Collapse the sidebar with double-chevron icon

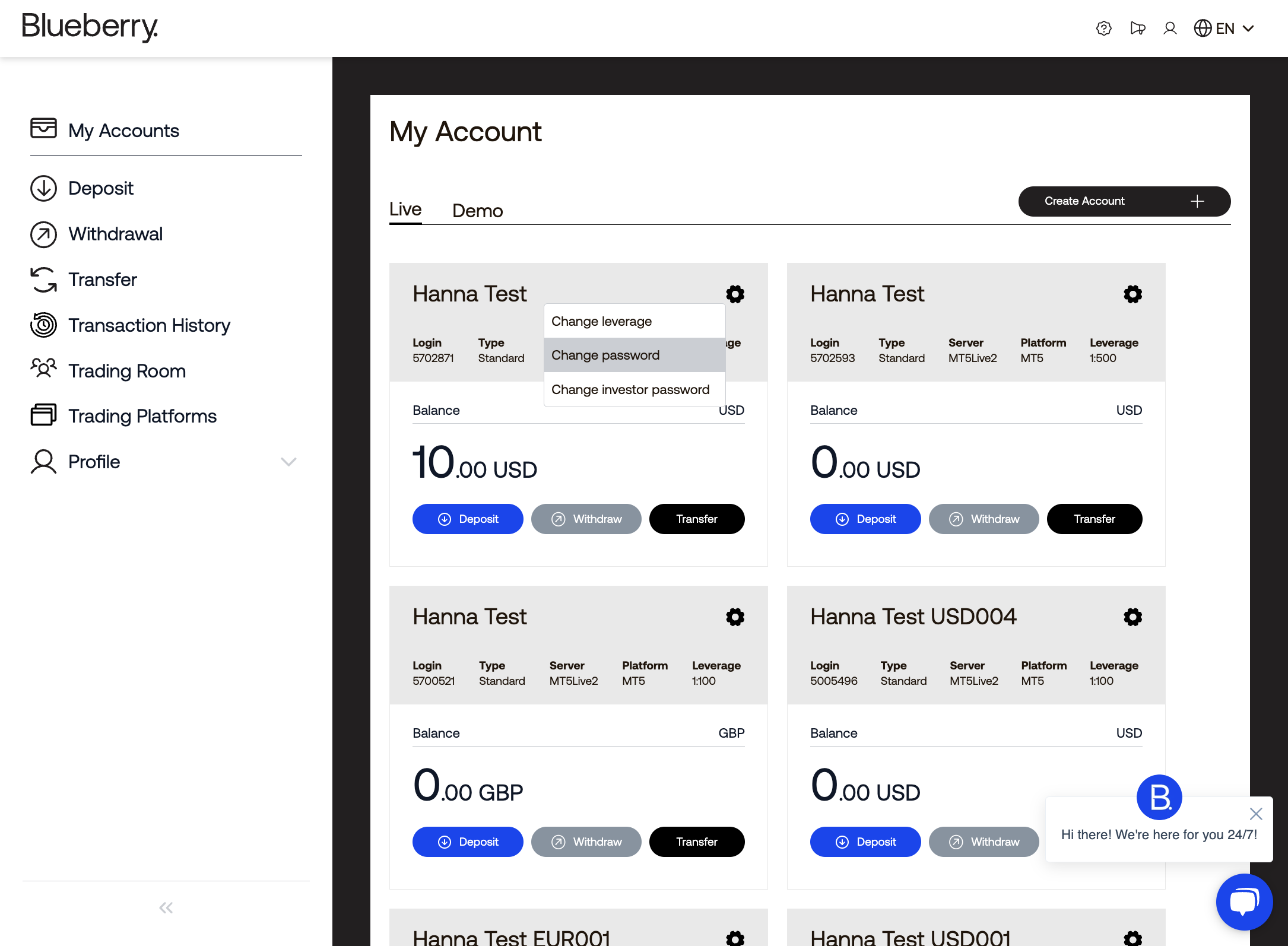pos(166,907)
